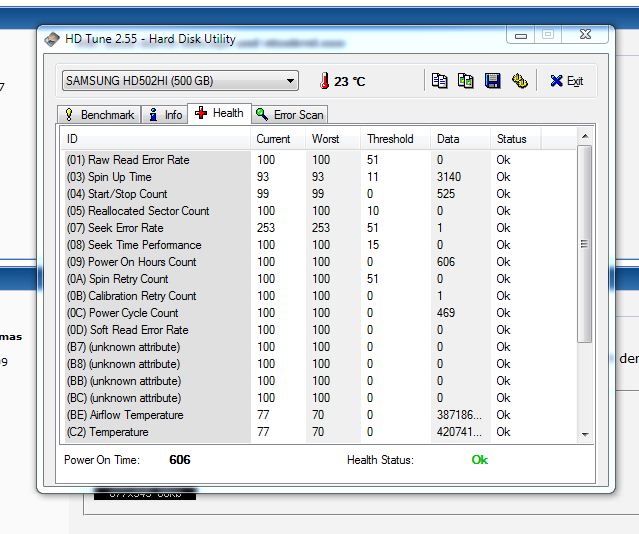Viewport: 639px width, 534px height.
Task: Click the 420741... Temperature data value
Action: (459, 432)
